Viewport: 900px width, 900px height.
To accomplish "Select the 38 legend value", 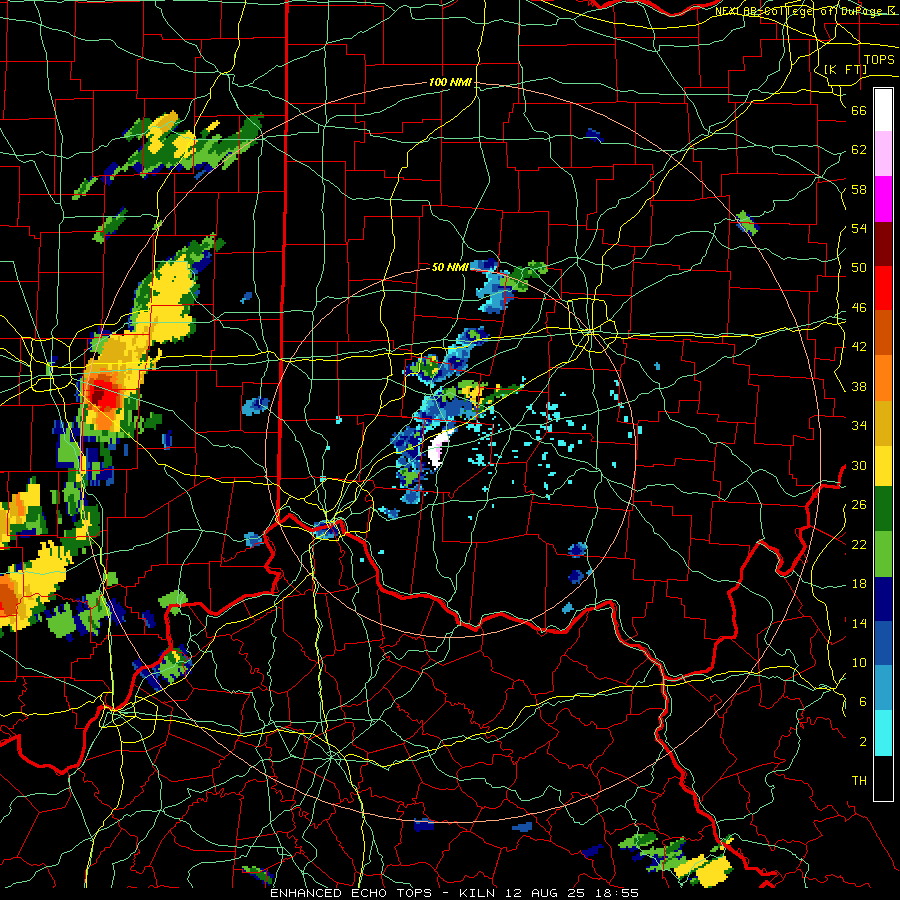I will pos(859,386).
